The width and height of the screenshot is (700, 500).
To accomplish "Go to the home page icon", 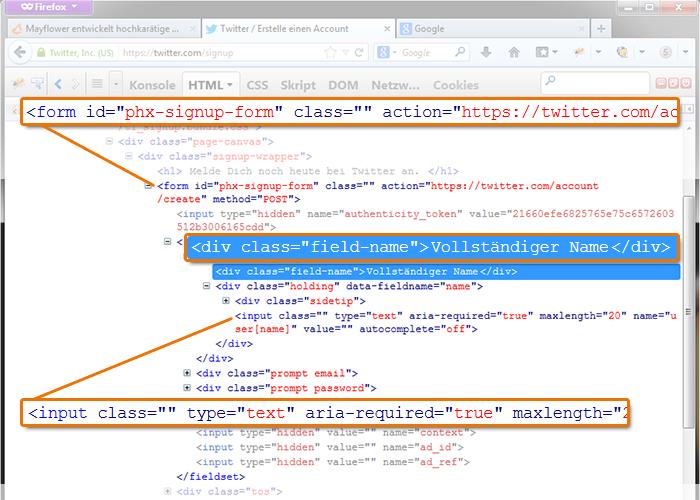I will click(x=514, y=53).
